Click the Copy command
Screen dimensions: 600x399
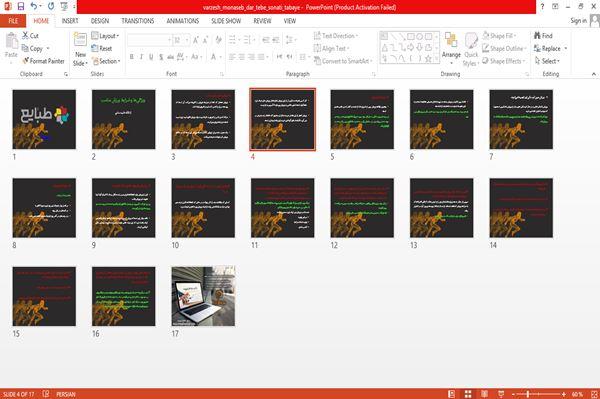[x=32, y=49]
